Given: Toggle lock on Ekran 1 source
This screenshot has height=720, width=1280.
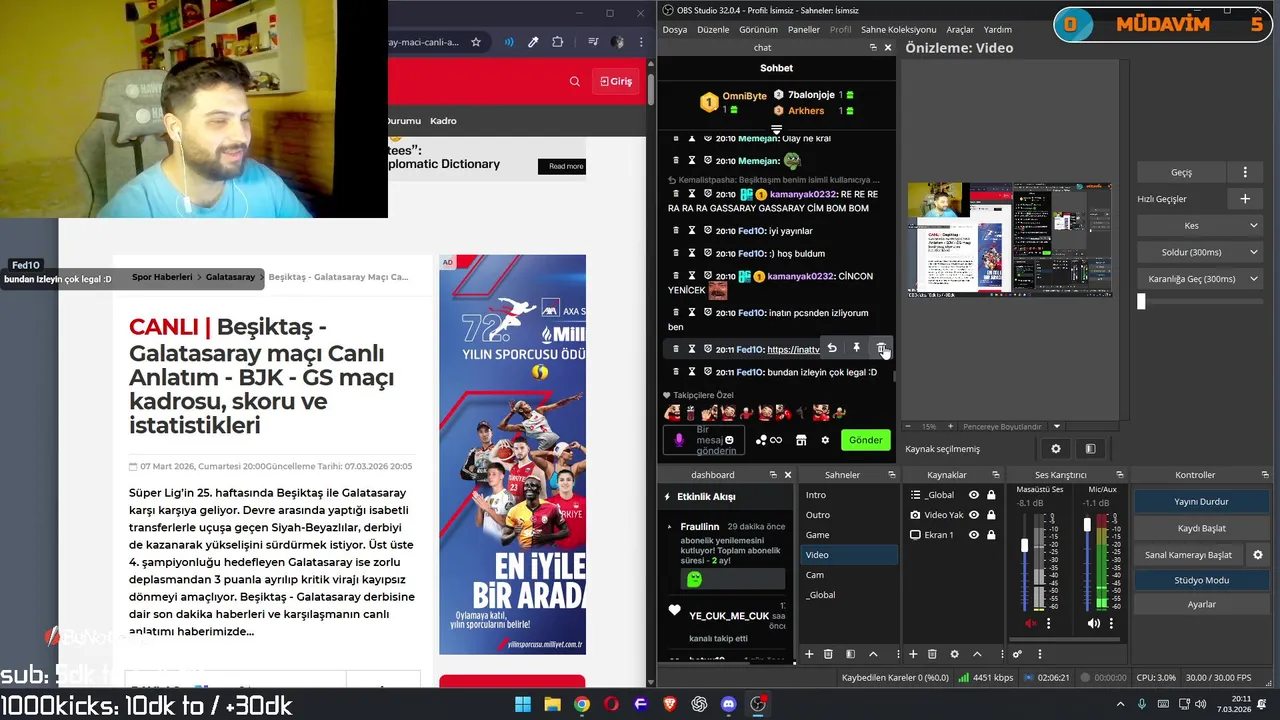Looking at the screenshot, I should [991, 535].
